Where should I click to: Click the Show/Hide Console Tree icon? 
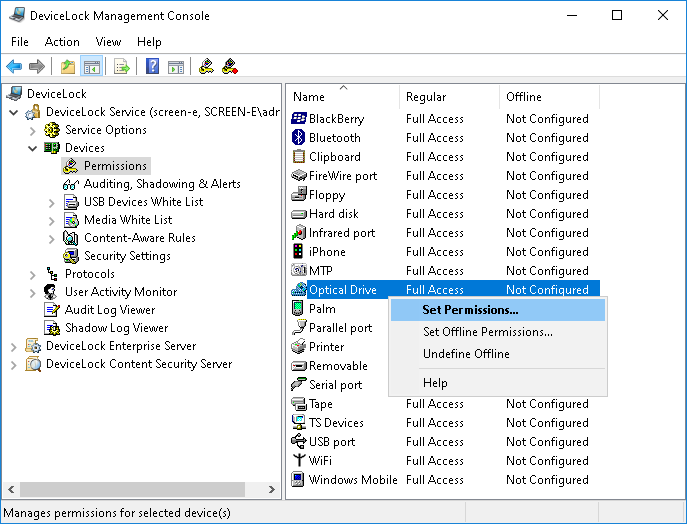point(92,67)
